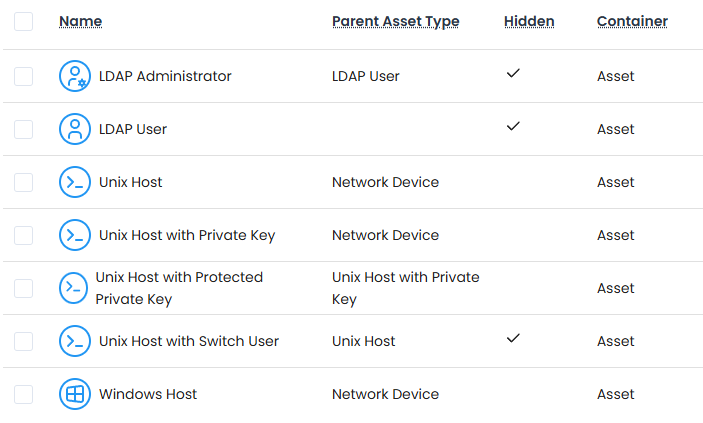This screenshot has width=703, height=423.
Task: Click Hidden checkmark on Unix Host with Switch User
Action: [x=513, y=339]
